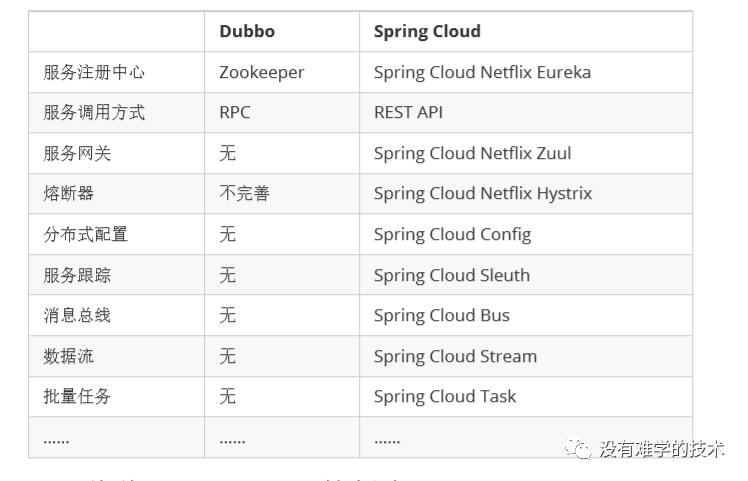Click the 分布式配置 row label

coord(85,234)
